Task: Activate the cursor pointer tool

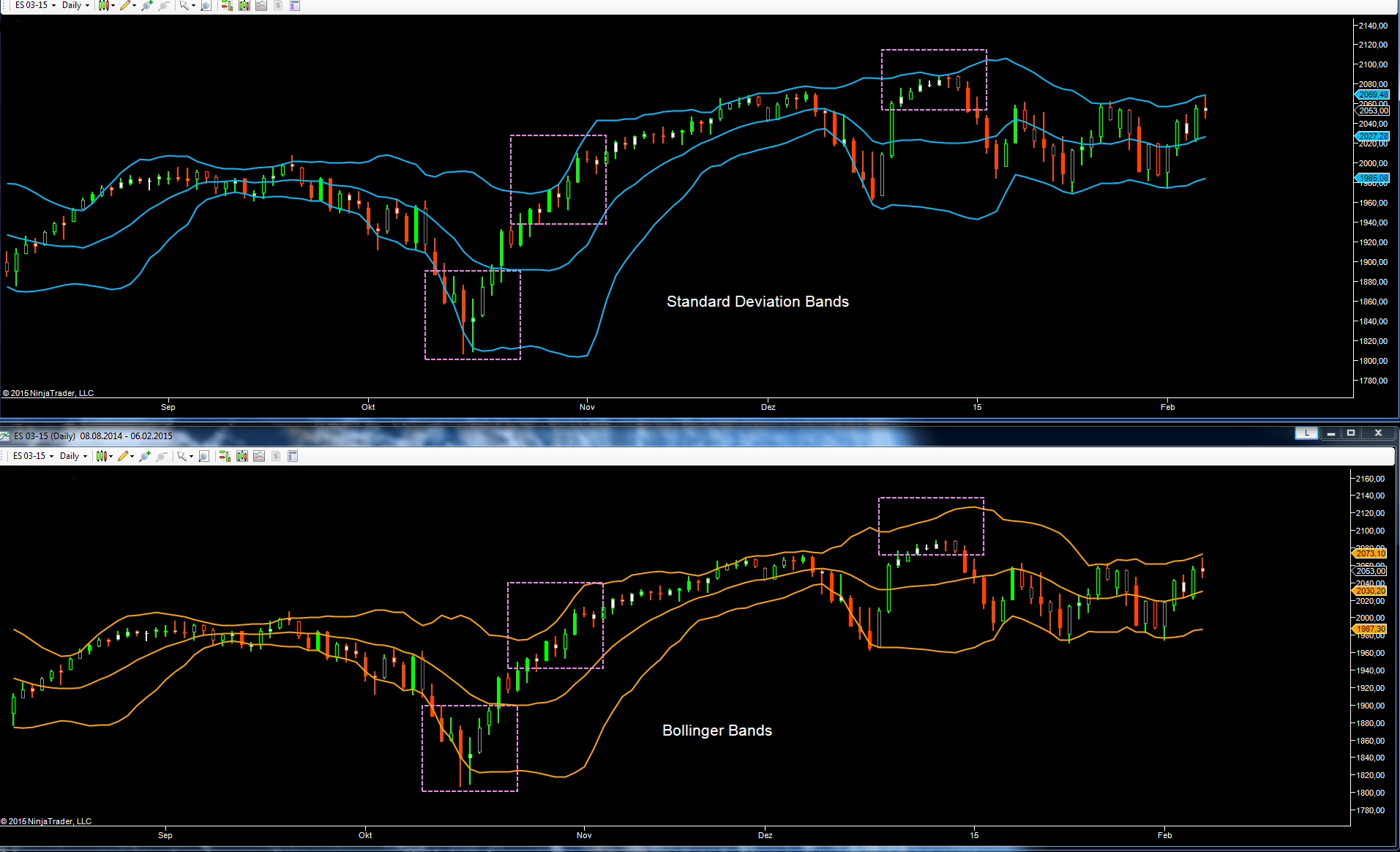Action: tap(183, 5)
